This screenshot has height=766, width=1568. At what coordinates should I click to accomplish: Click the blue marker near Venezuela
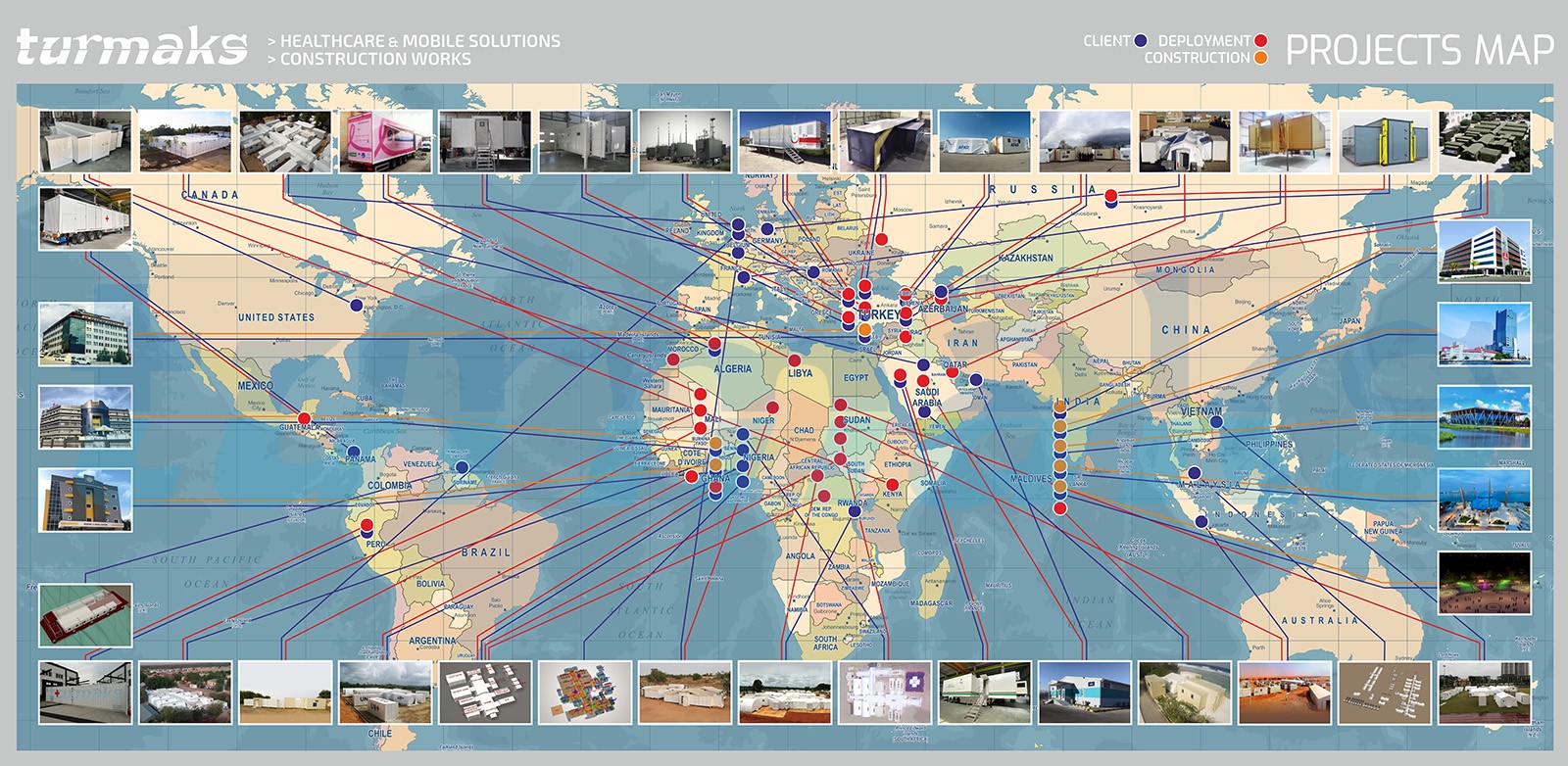tap(462, 467)
